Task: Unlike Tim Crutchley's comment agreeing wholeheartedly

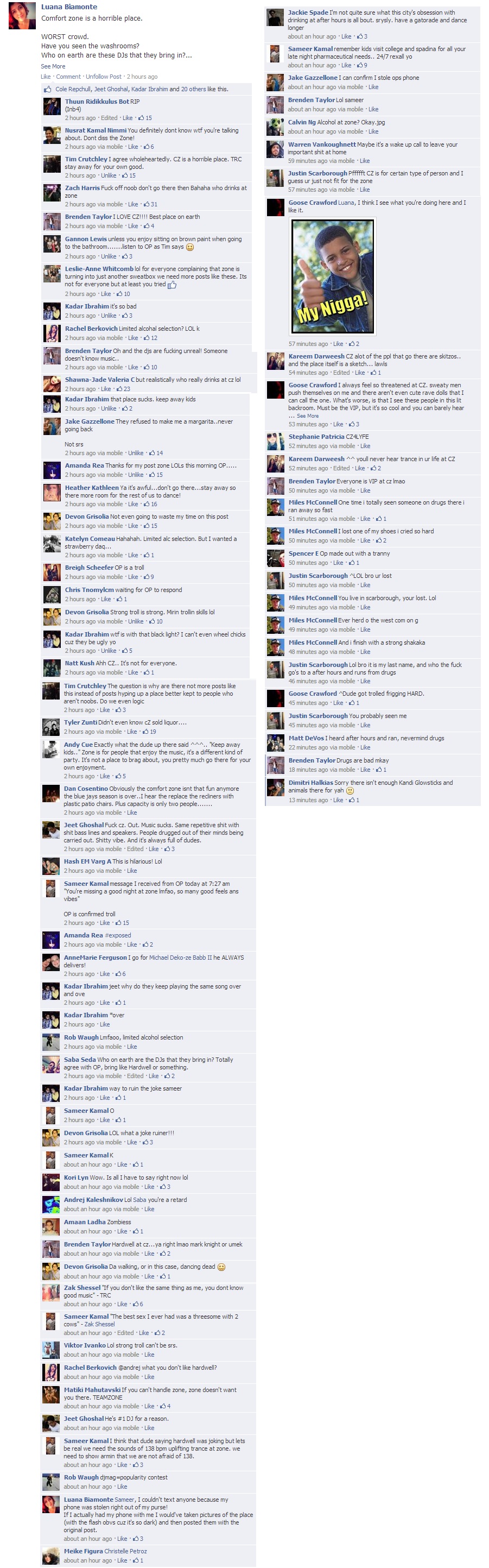Action: (109, 175)
